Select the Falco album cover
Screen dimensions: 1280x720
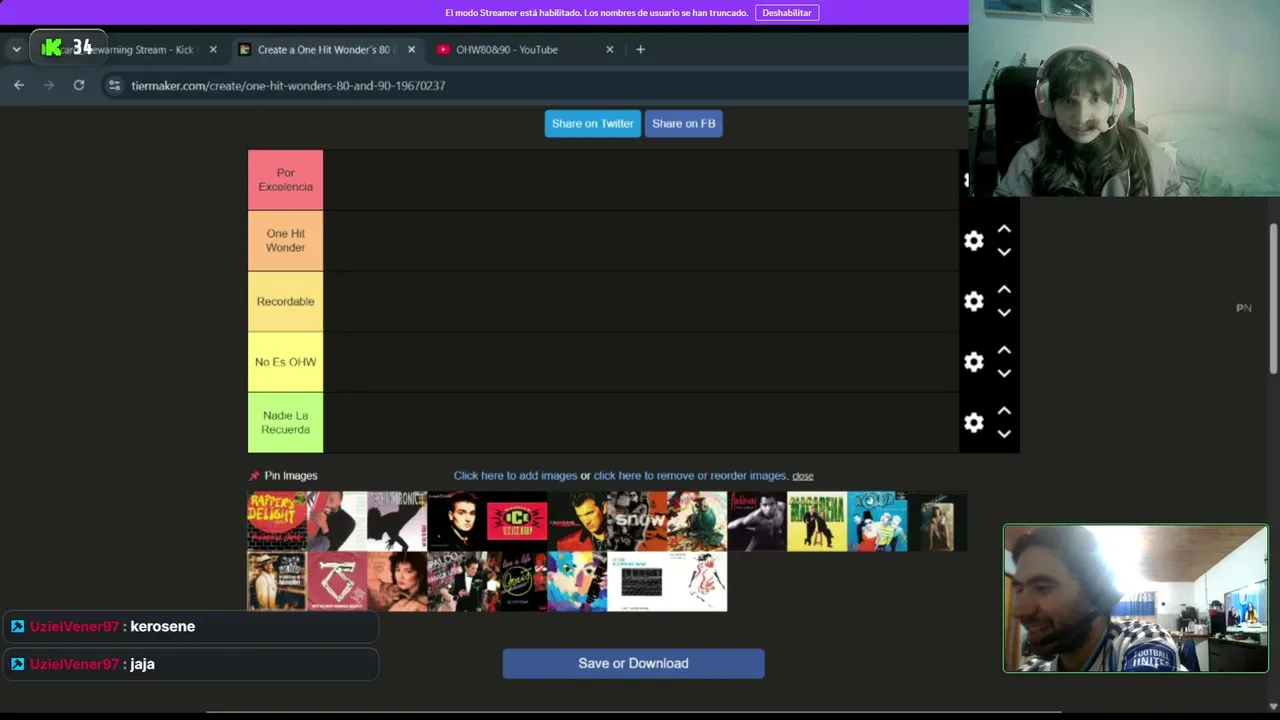point(457,581)
